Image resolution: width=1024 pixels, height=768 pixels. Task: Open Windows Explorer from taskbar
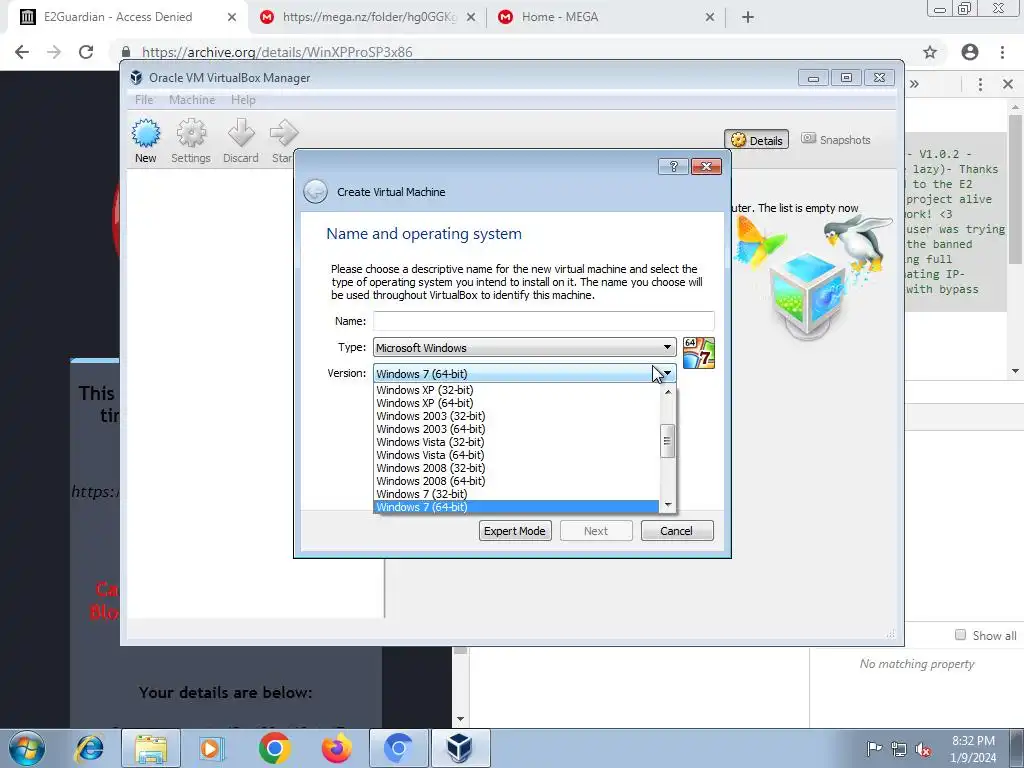151,748
